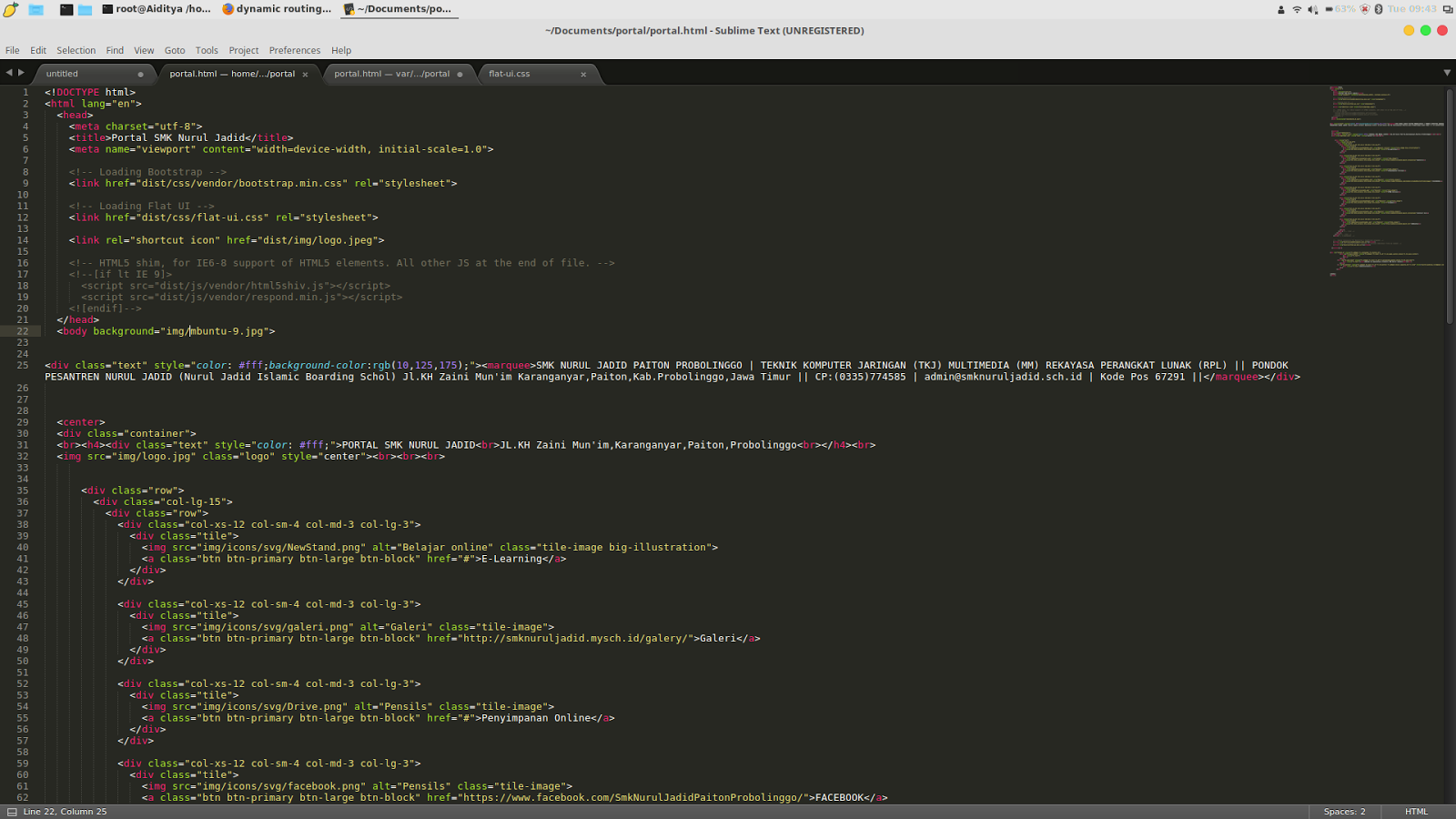This screenshot has height=819, width=1456.
Task: Click the back navigation arrow above the sidebar
Action: pyautogui.click(x=8, y=73)
